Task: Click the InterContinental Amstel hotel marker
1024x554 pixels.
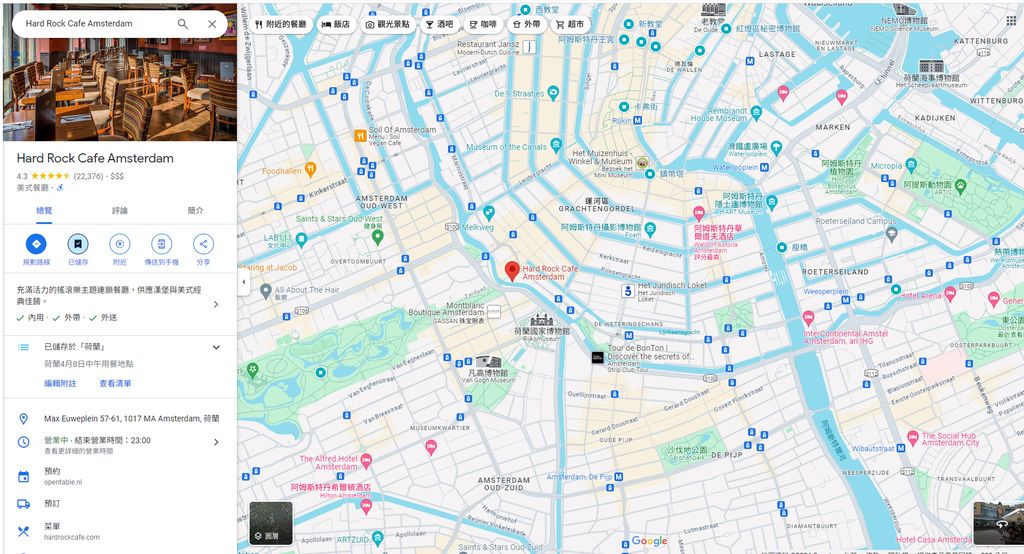Action: click(808, 318)
